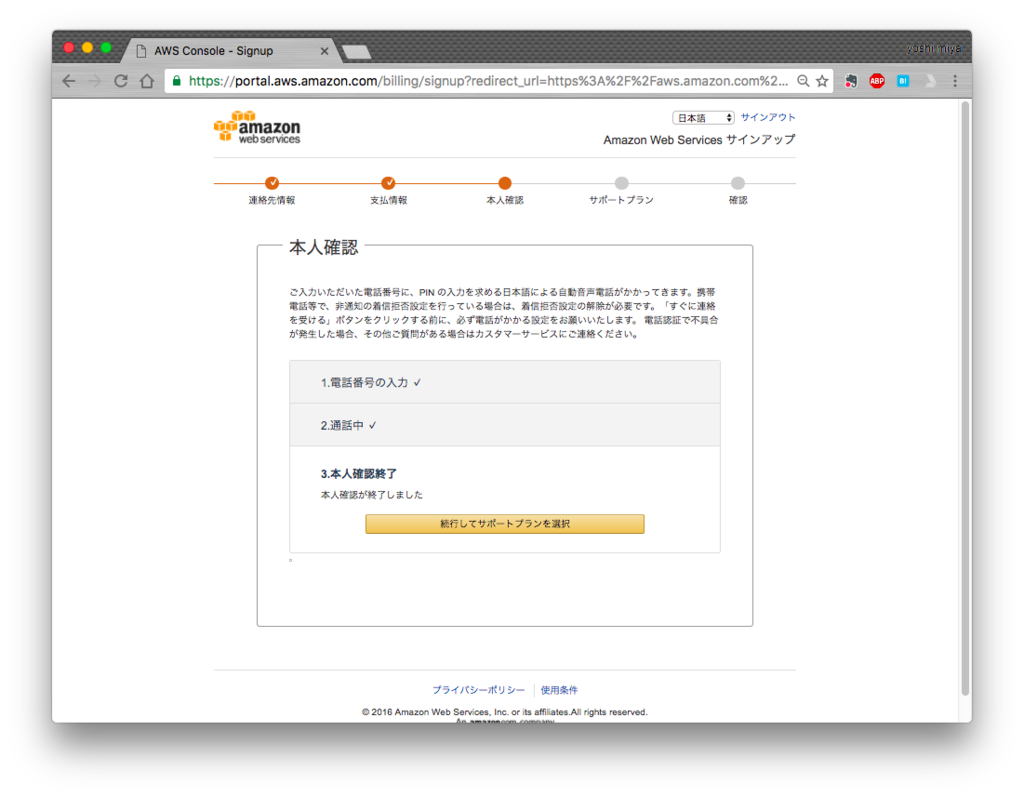Click the Amazon Web Services logo
This screenshot has height=797, width=1024.
(257, 127)
